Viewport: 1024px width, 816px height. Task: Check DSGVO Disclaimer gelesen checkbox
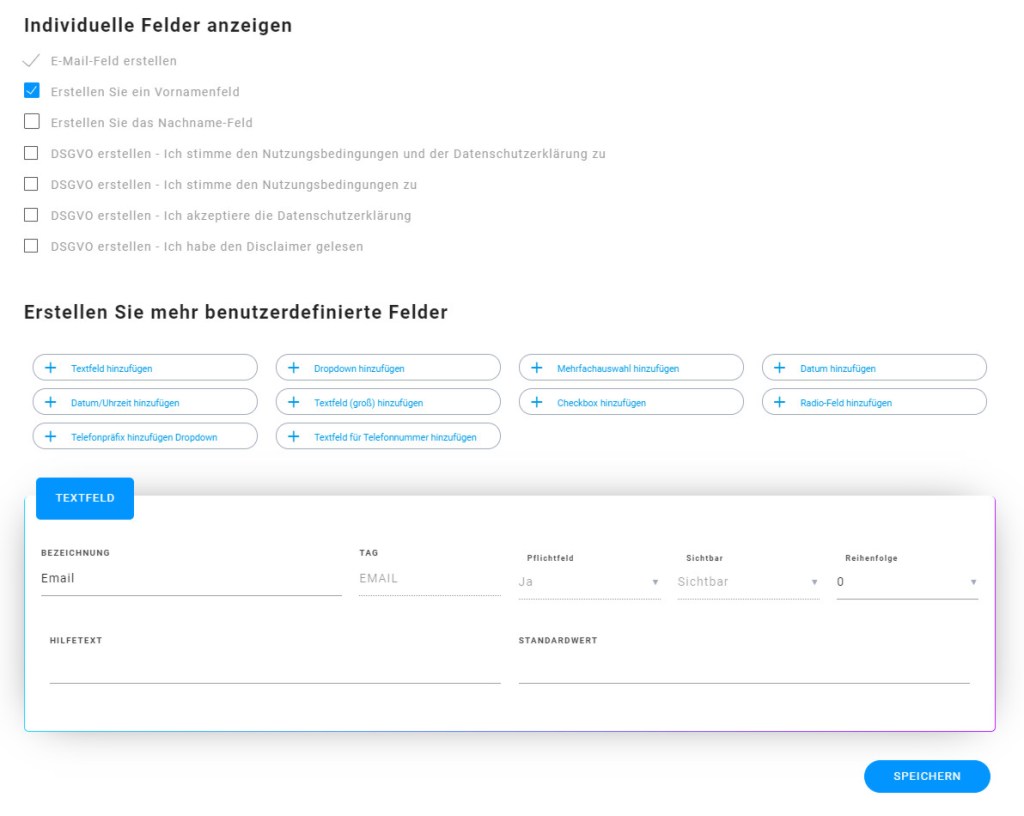pyautogui.click(x=31, y=246)
